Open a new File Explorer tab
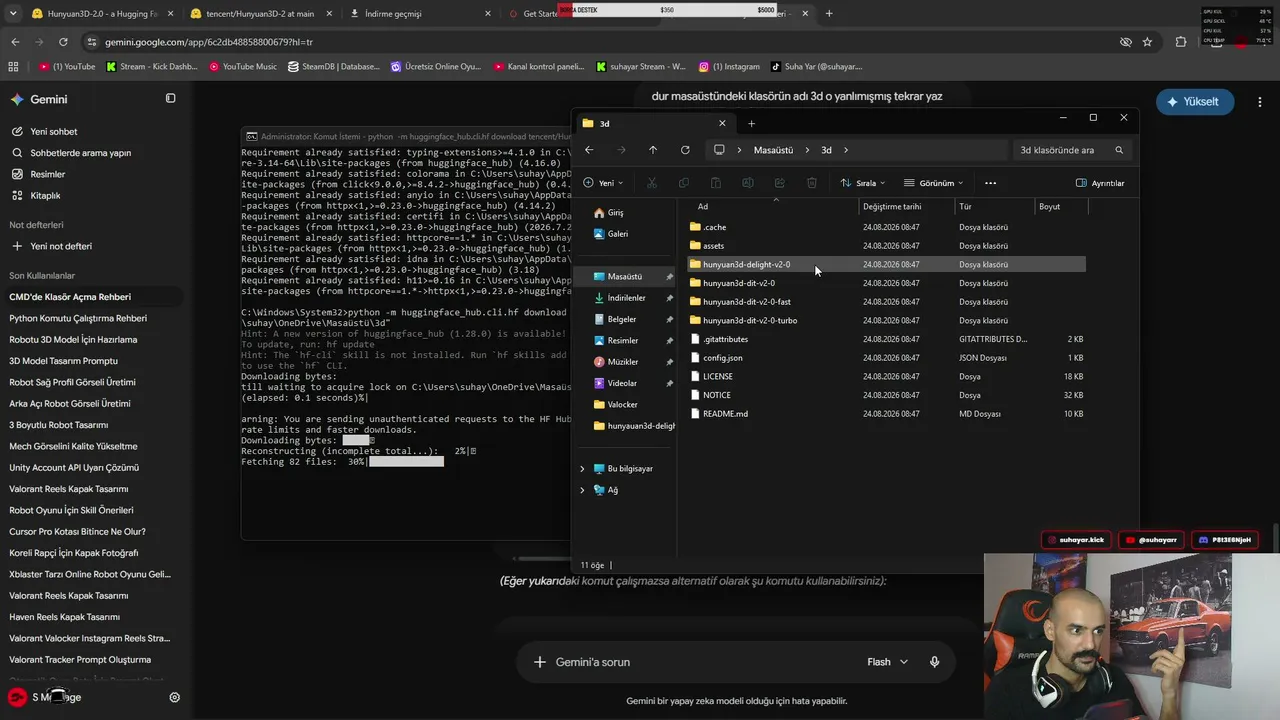 tap(751, 124)
